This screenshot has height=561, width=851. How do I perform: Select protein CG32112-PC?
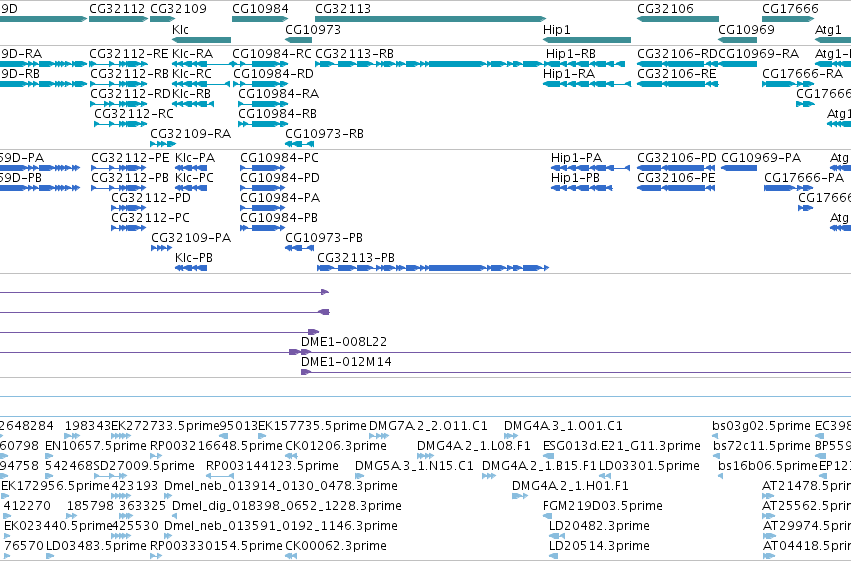point(150,218)
